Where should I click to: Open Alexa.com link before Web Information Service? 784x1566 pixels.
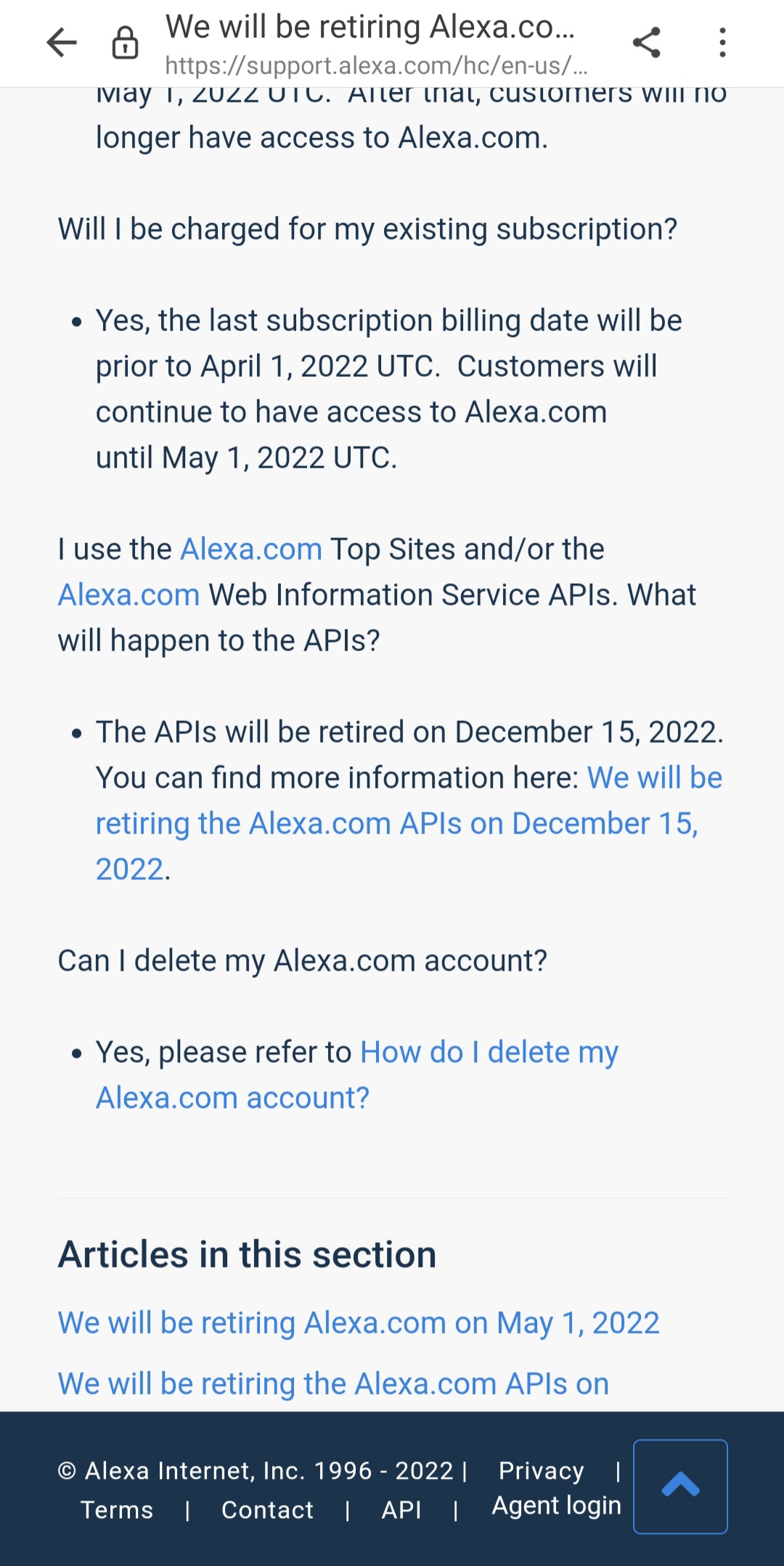point(129,595)
